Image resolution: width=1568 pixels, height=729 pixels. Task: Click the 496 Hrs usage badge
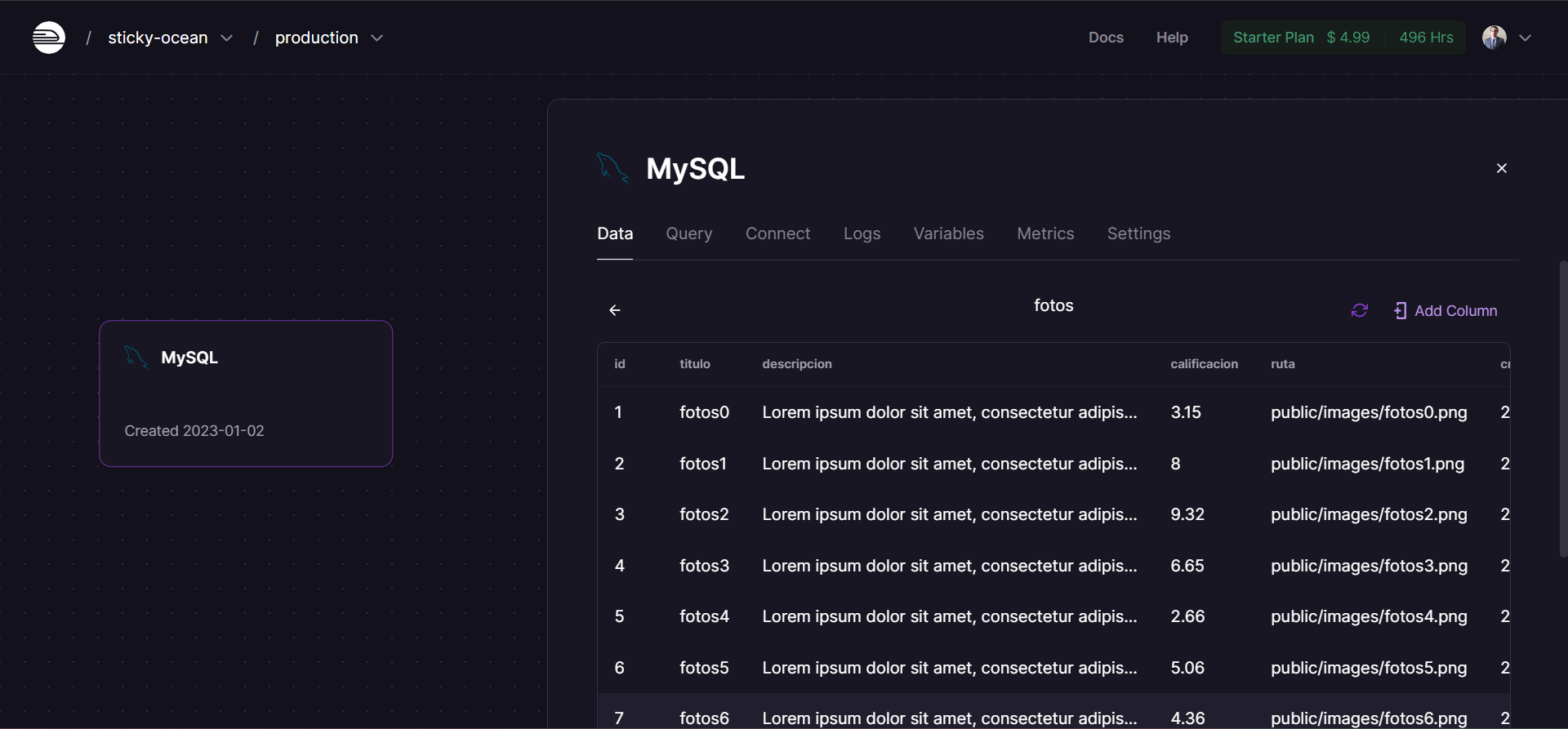coord(1426,38)
